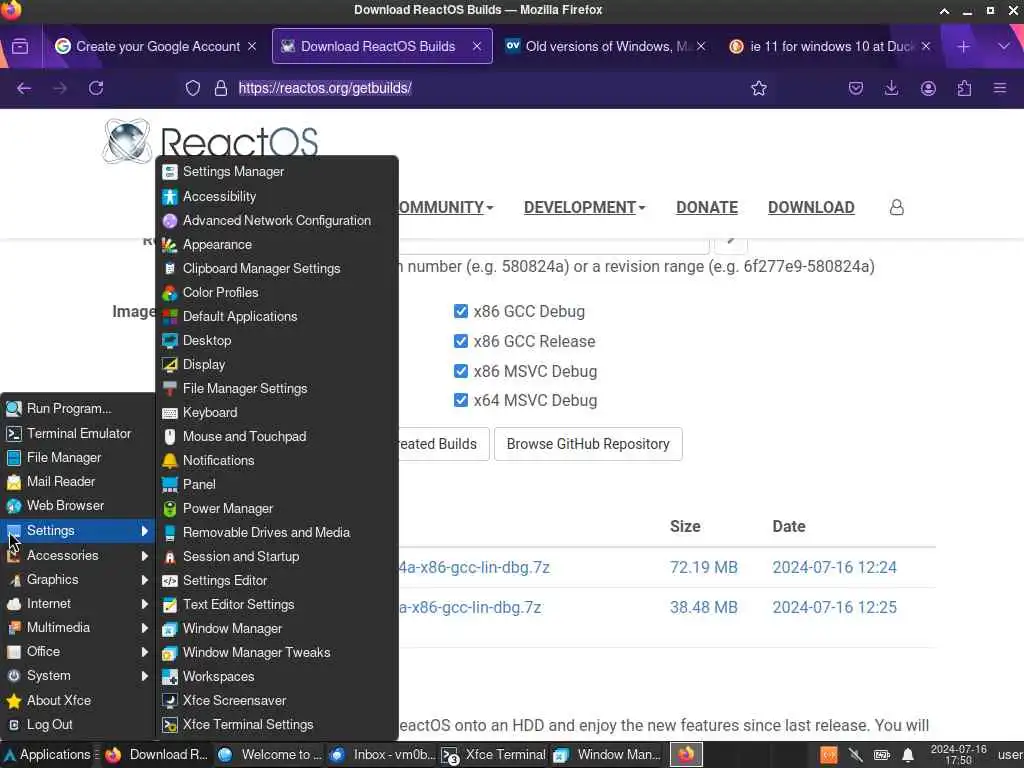Select Log Out from Applications menu
Screen dimensions: 1024x768
pyautogui.click(x=78, y=725)
